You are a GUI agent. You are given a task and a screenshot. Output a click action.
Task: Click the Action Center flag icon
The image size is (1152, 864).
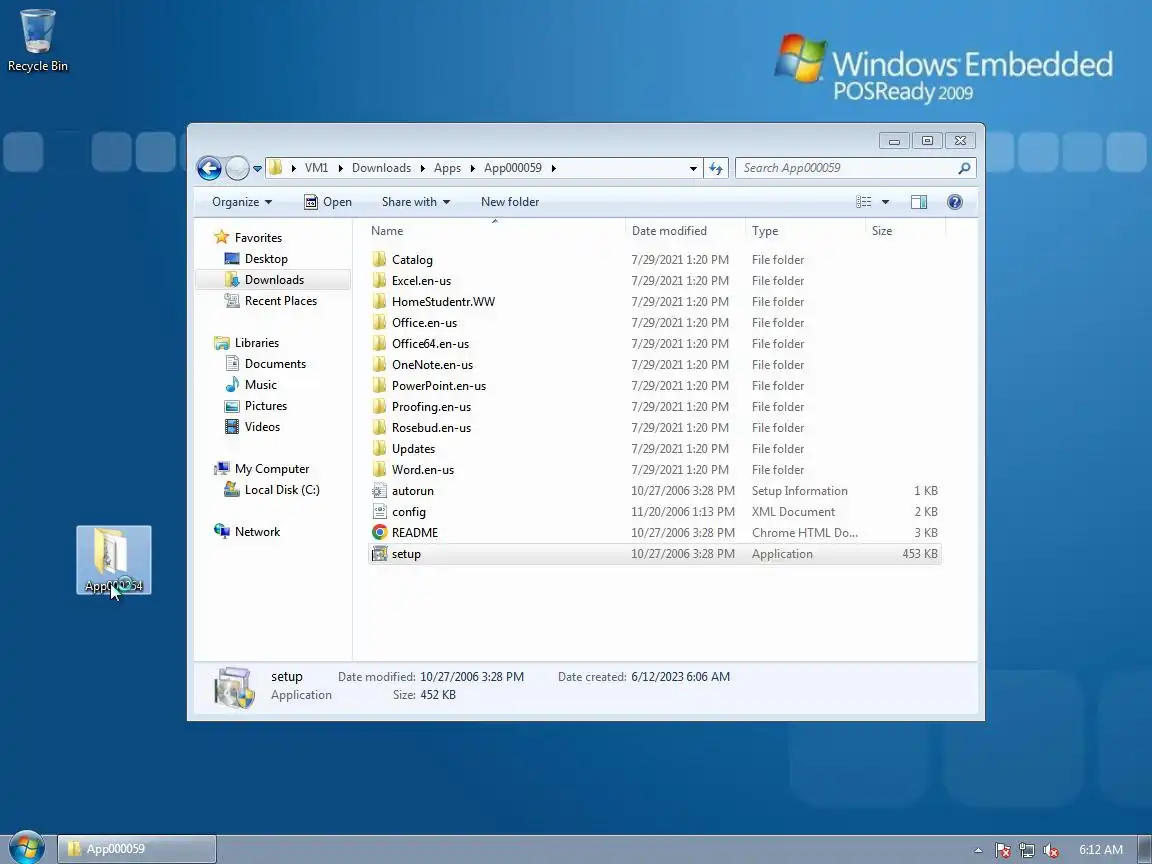1002,850
